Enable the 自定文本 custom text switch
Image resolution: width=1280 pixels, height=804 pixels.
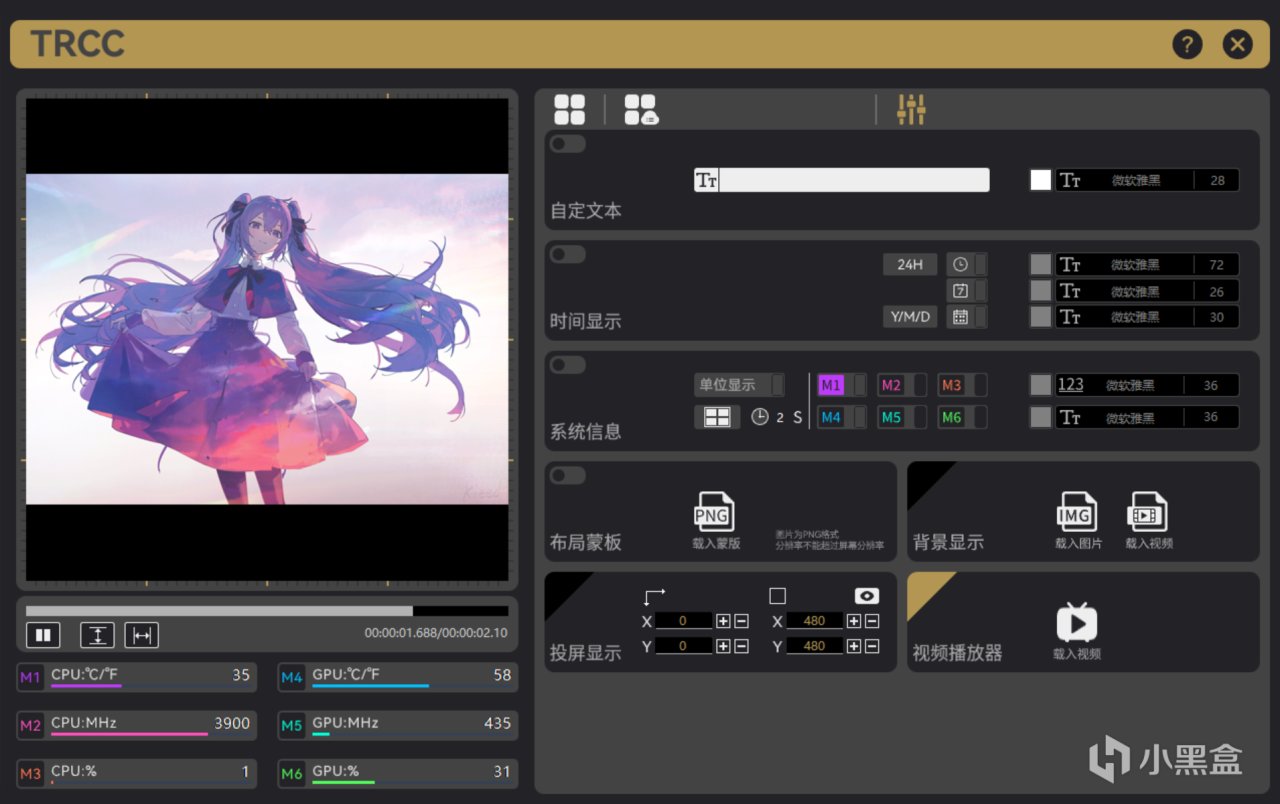click(x=568, y=144)
